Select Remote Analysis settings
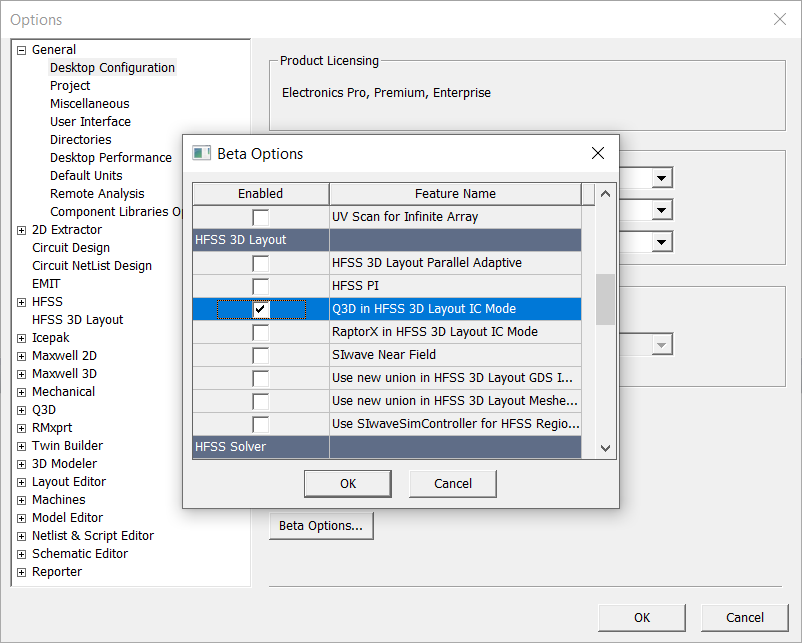This screenshot has width=802, height=643. 97,193
